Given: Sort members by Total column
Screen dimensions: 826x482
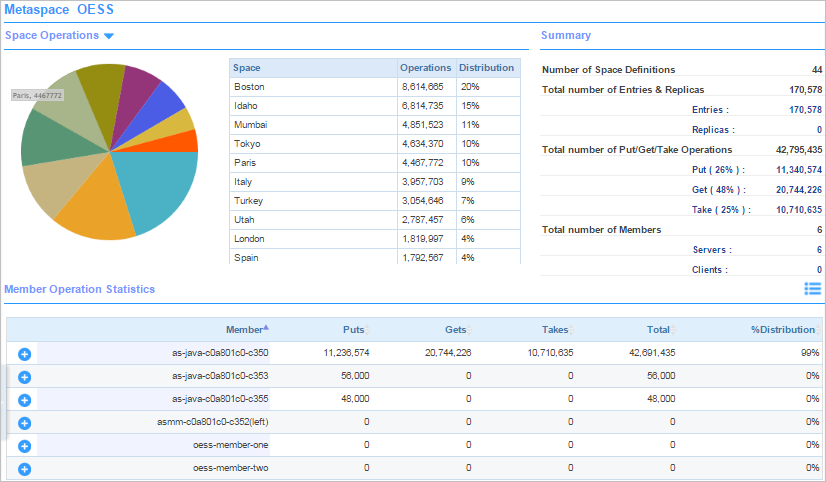Looking at the screenshot, I should [658, 329].
